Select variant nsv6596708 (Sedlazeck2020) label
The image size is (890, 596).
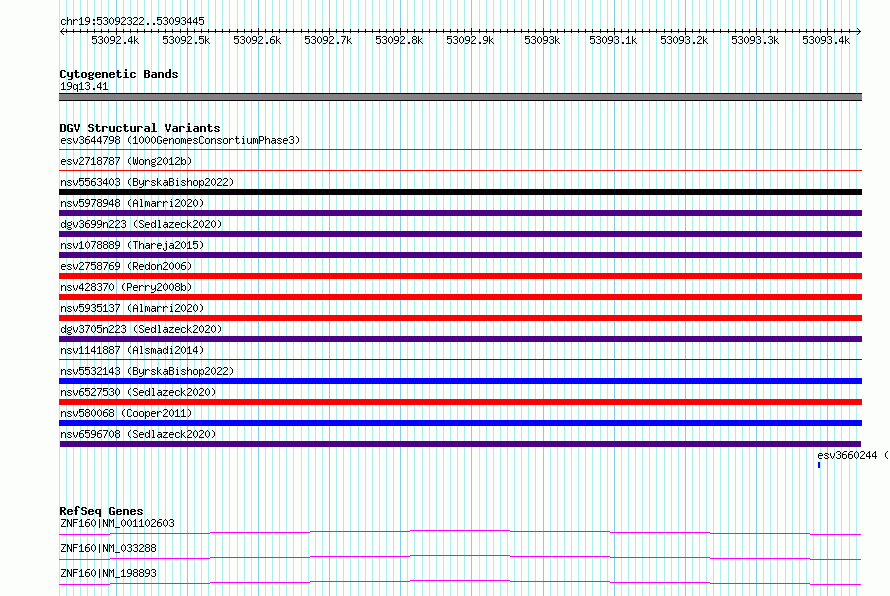point(138,434)
